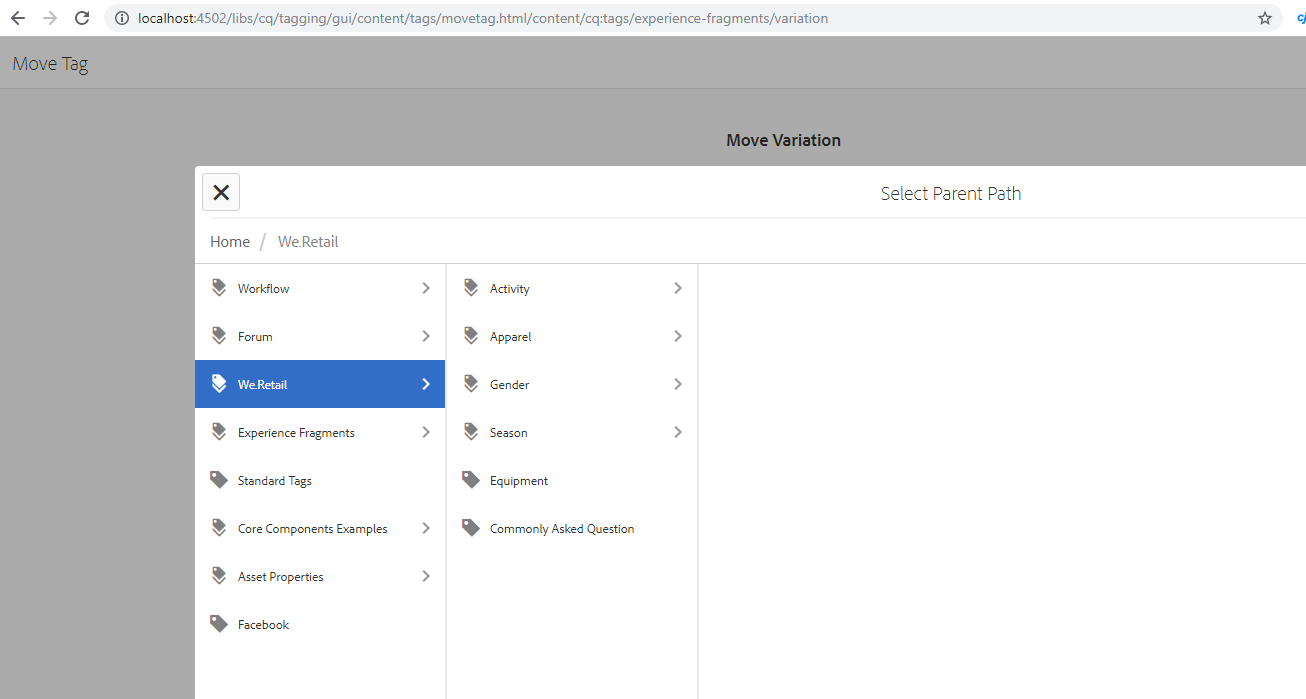
Task: Select the Core Components Examples tag
Action: [311, 528]
